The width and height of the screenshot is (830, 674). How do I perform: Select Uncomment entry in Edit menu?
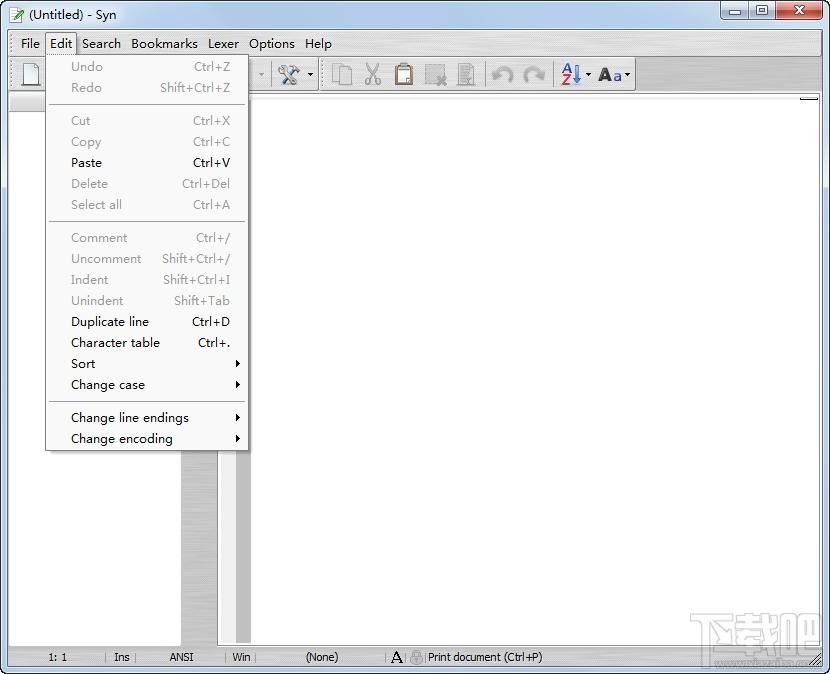pyautogui.click(x=147, y=258)
